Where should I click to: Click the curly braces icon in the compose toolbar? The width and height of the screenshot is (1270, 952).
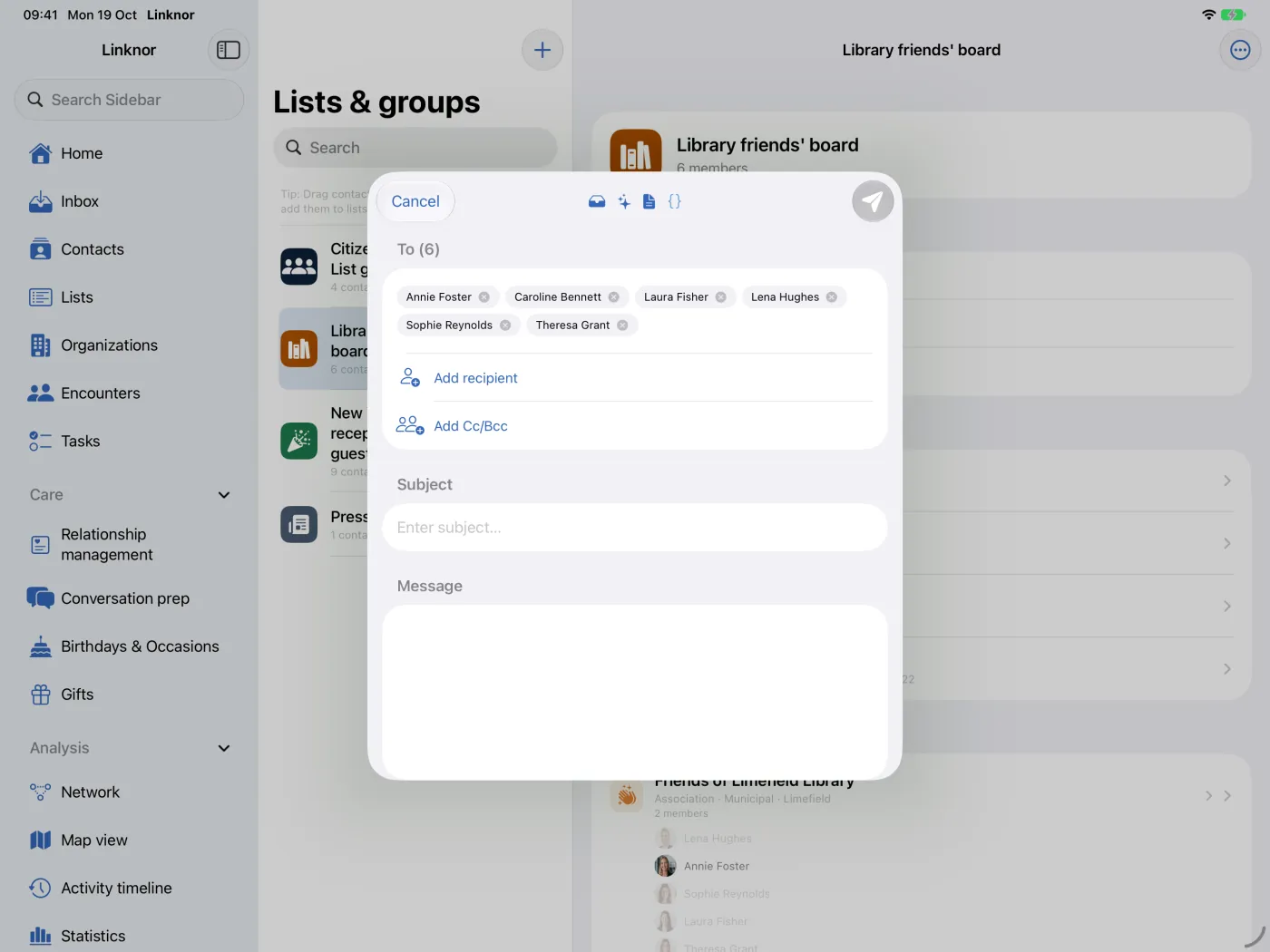pyautogui.click(x=674, y=201)
